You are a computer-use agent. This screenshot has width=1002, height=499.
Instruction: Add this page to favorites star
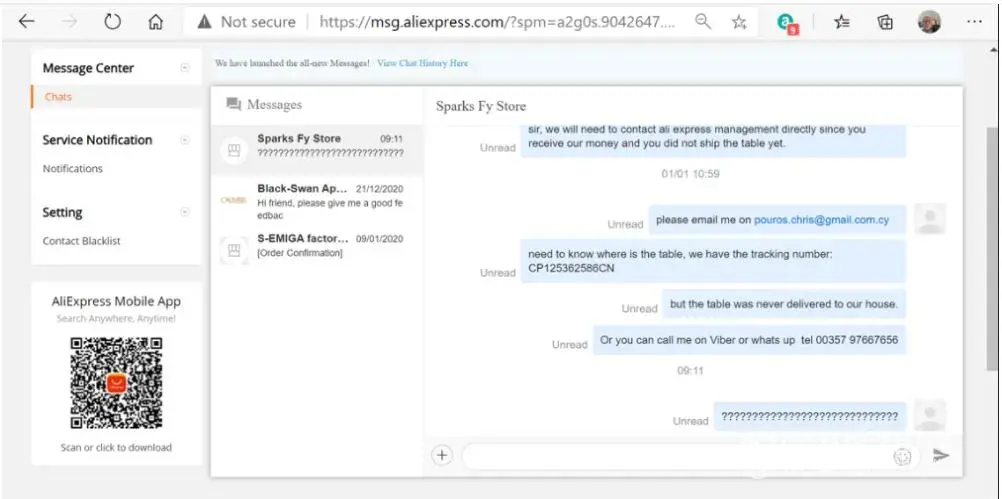739,22
